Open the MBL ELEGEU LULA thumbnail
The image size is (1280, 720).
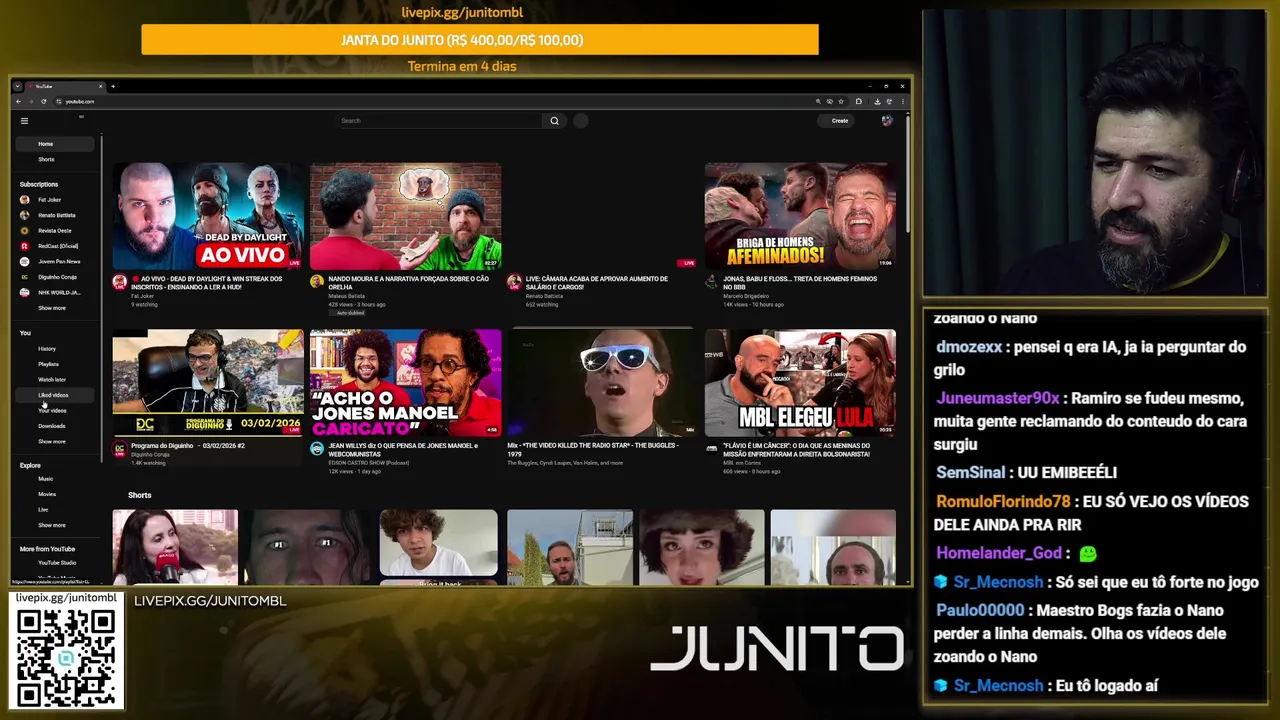[800, 383]
